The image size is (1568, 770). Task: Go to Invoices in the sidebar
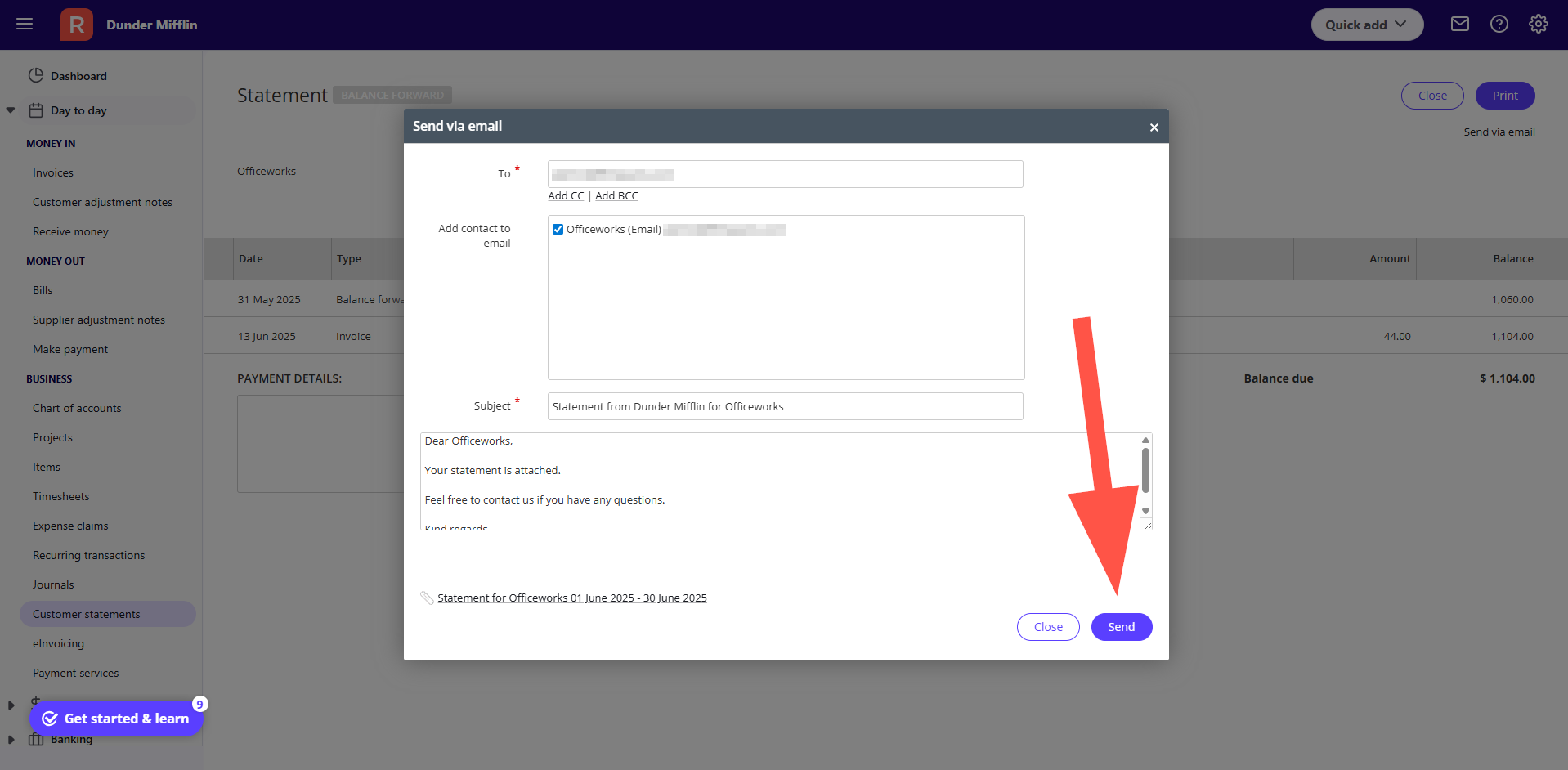coord(53,172)
